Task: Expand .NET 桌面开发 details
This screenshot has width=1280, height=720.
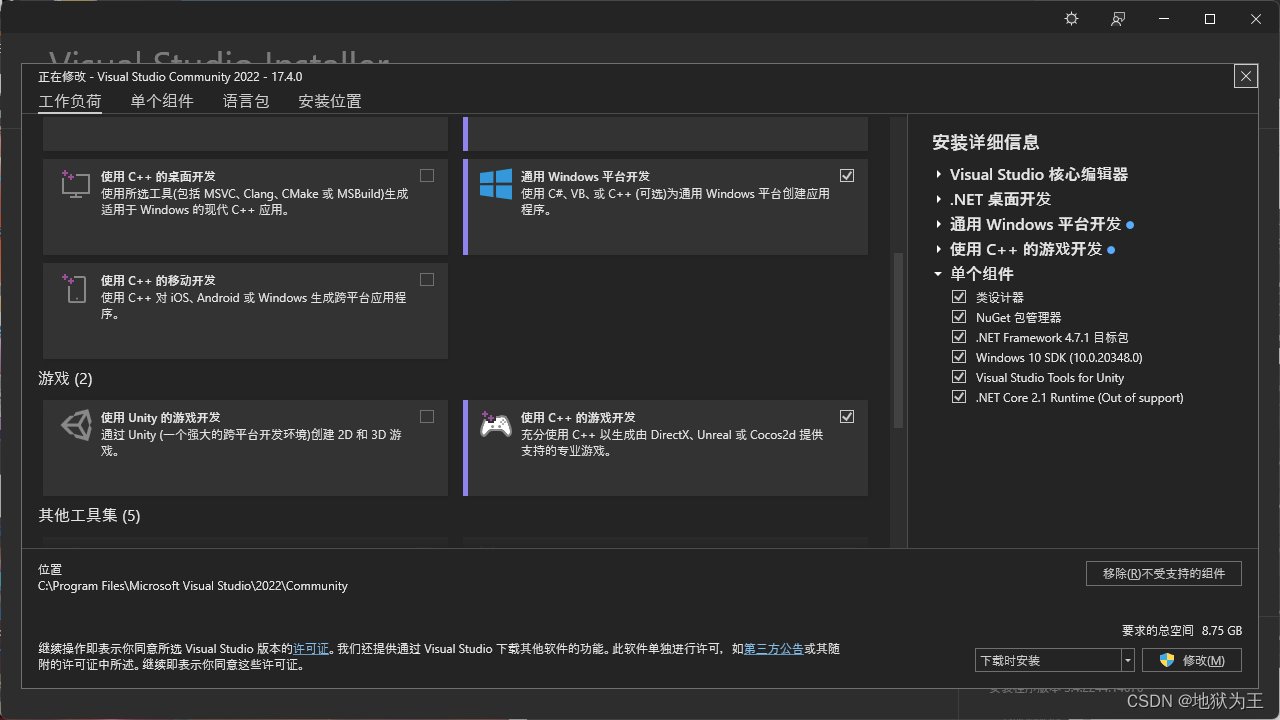Action: pyautogui.click(x=939, y=200)
